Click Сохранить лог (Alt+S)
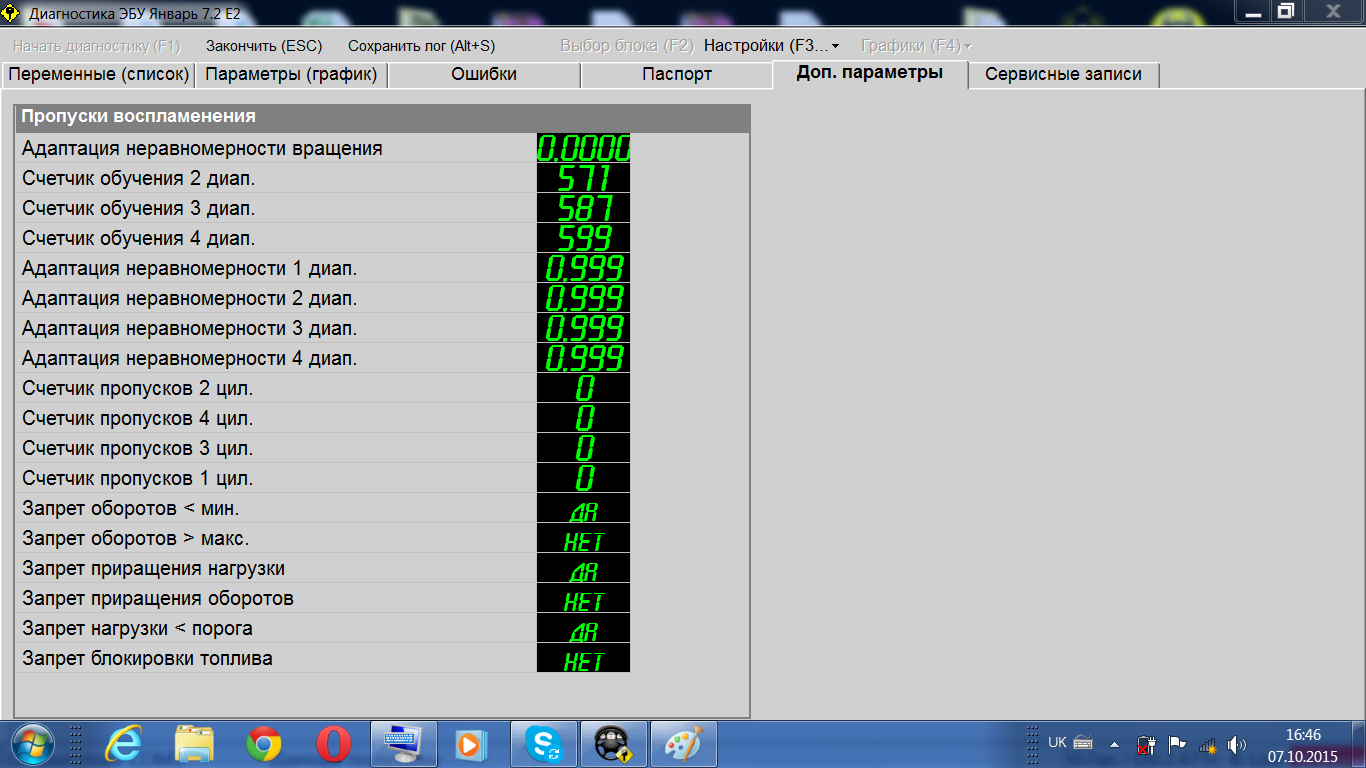 pyautogui.click(x=421, y=46)
